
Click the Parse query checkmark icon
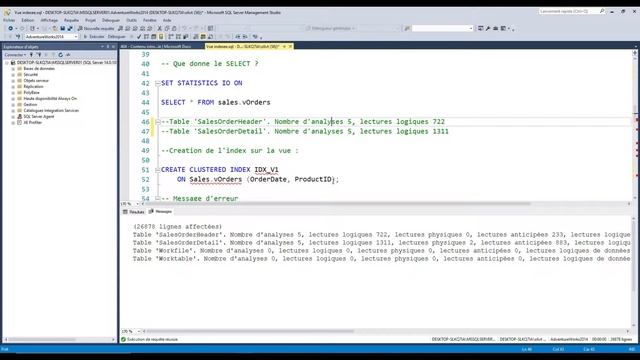click(x=139, y=37)
